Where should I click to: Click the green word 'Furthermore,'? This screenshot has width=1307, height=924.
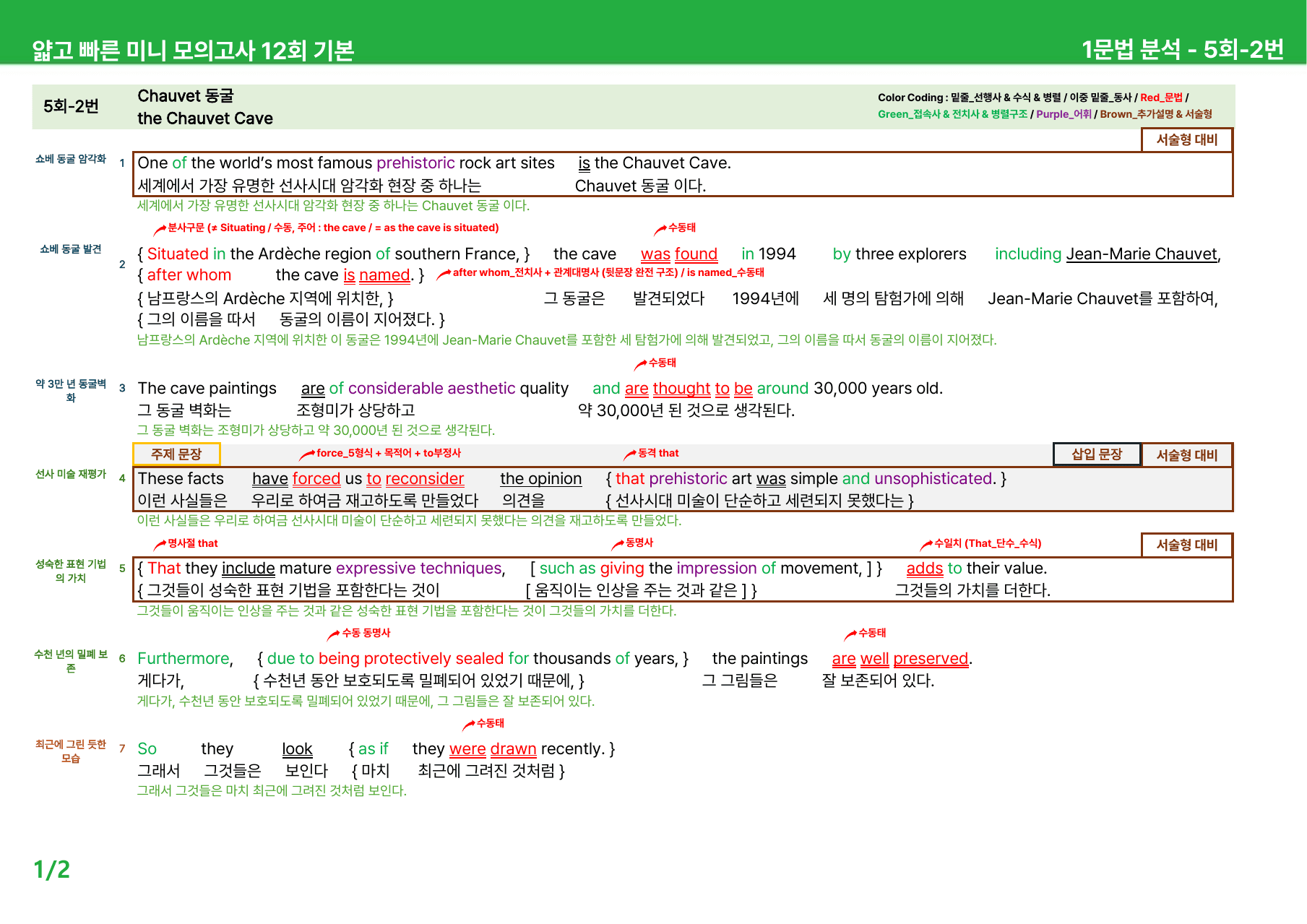[185, 659]
